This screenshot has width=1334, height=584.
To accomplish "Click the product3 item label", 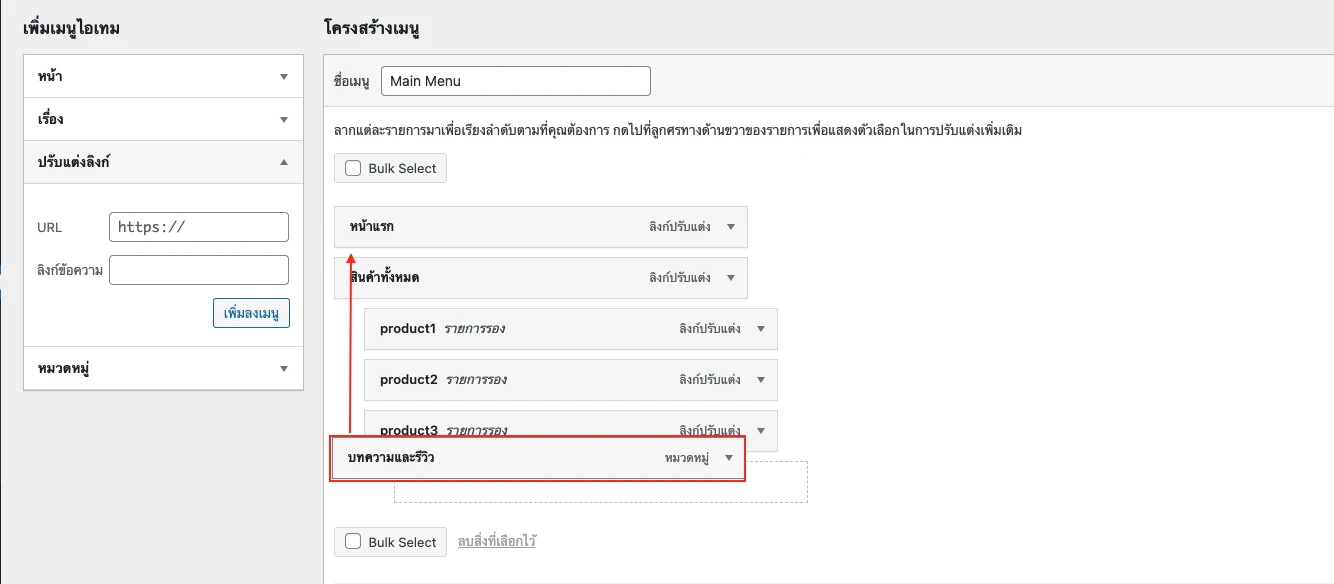I will click(409, 431).
